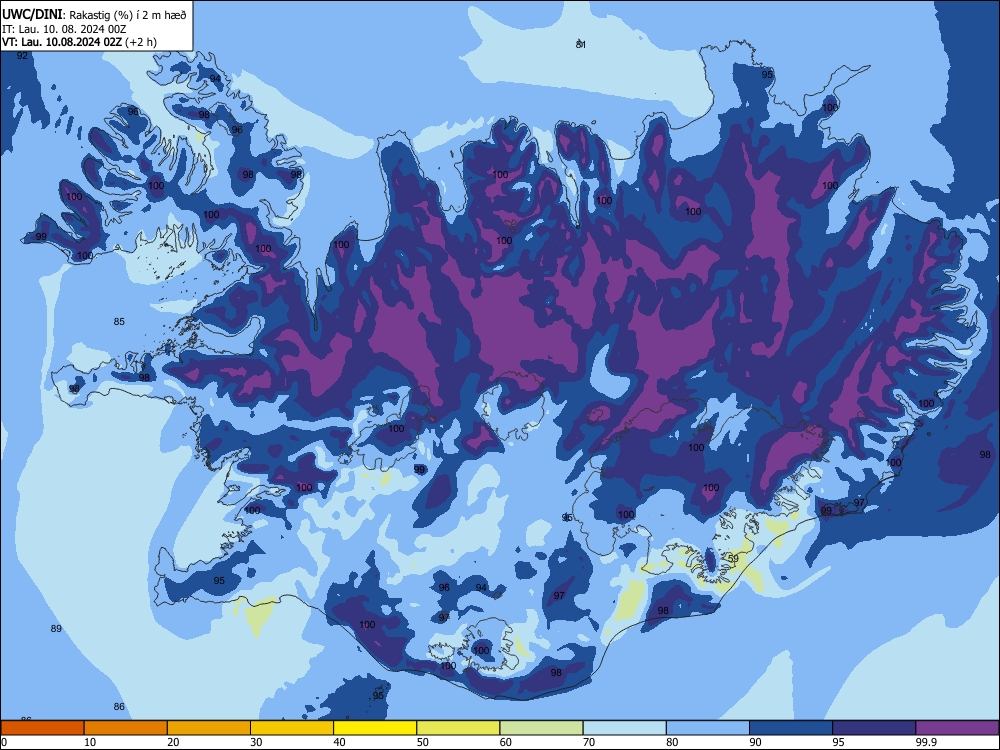Viewport: 1000px width, 750px height.
Task: Pick the pale green 60–70 legend swatch
Action: click(541, 728)
